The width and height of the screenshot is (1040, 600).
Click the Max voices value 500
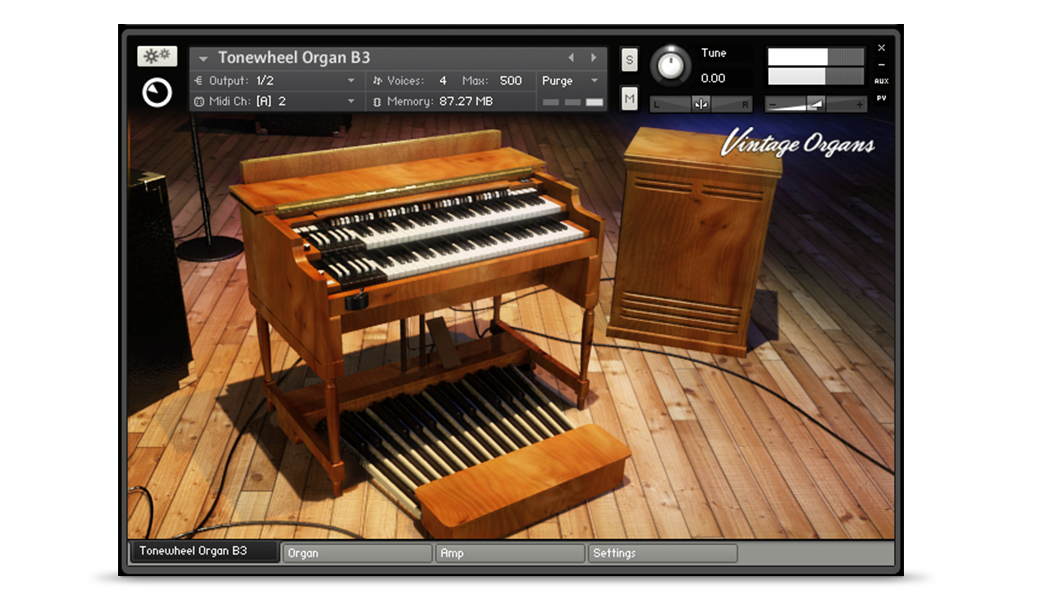click(511, 80)
